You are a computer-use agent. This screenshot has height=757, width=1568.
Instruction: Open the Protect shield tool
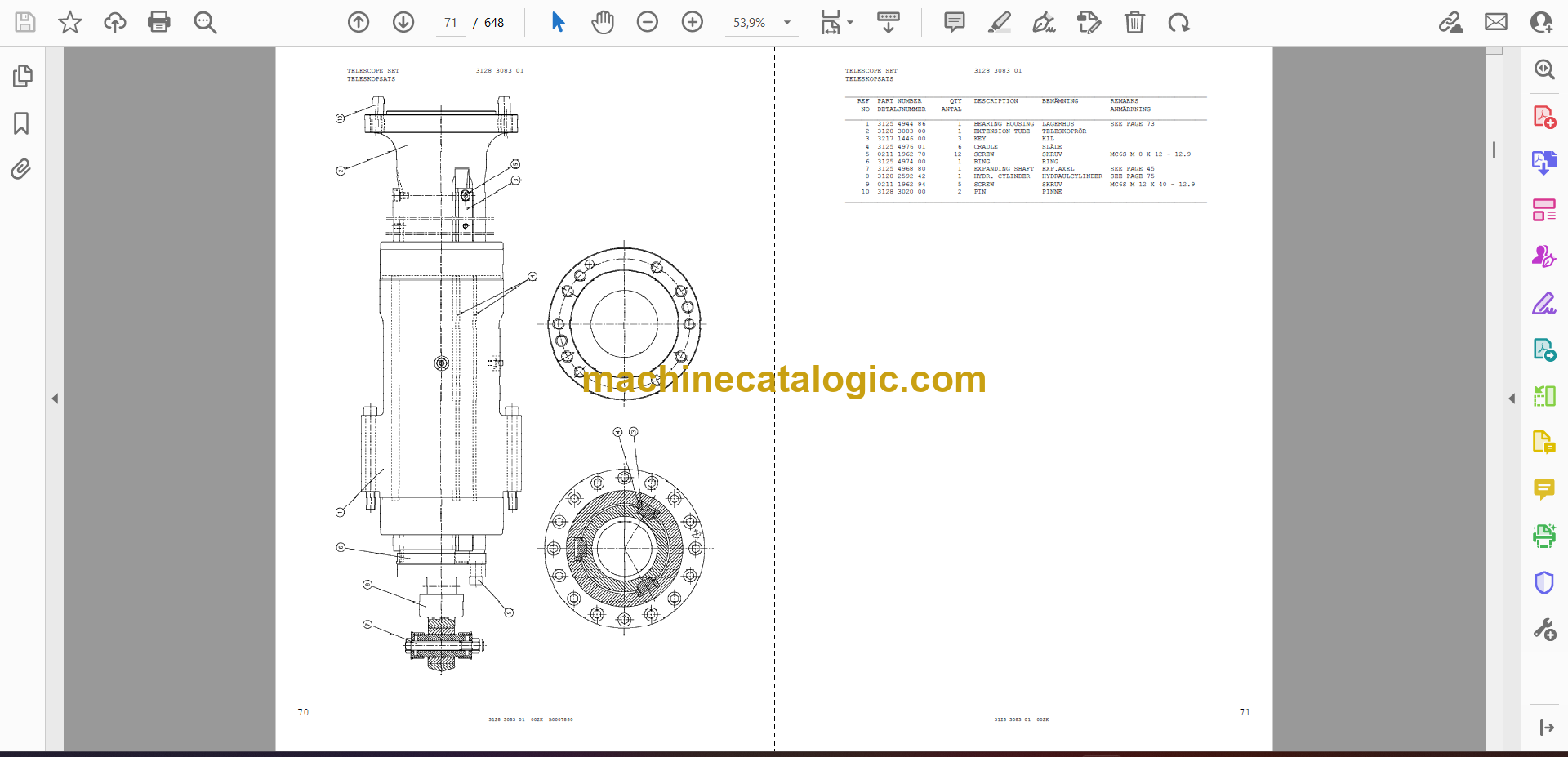pos(1544,583)
